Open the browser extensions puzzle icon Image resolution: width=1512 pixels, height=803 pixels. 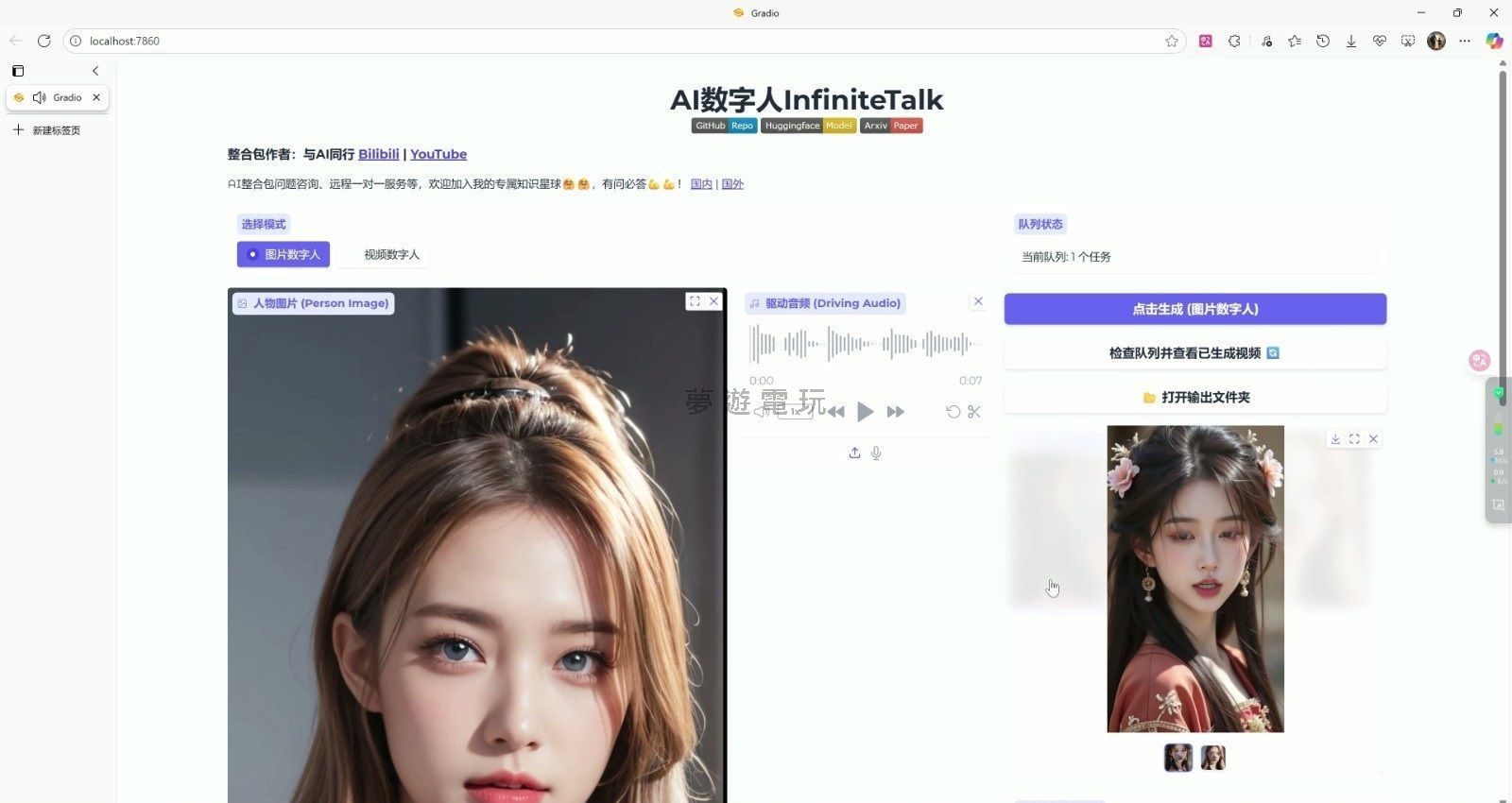click(x=1234, y=41)
